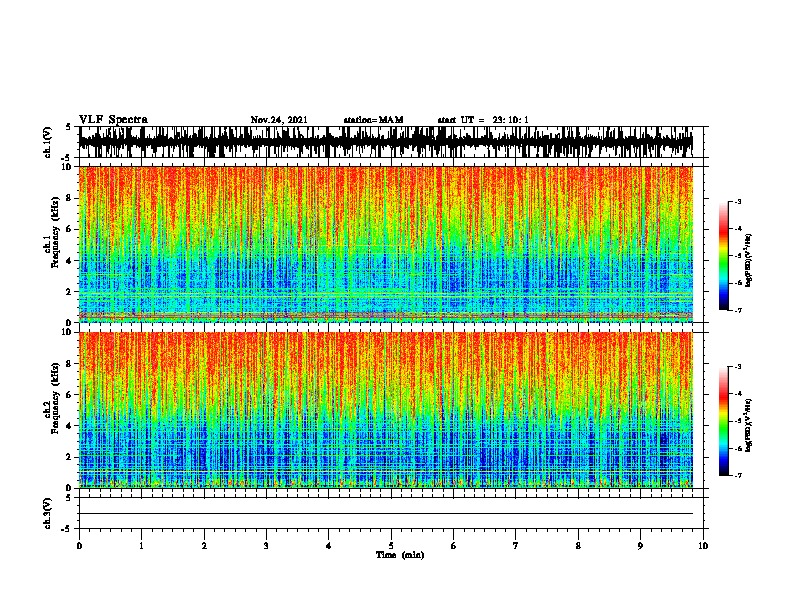Click the "1" tick on the time axis
Screen dimensions: 792x612
tap(141, 546)
